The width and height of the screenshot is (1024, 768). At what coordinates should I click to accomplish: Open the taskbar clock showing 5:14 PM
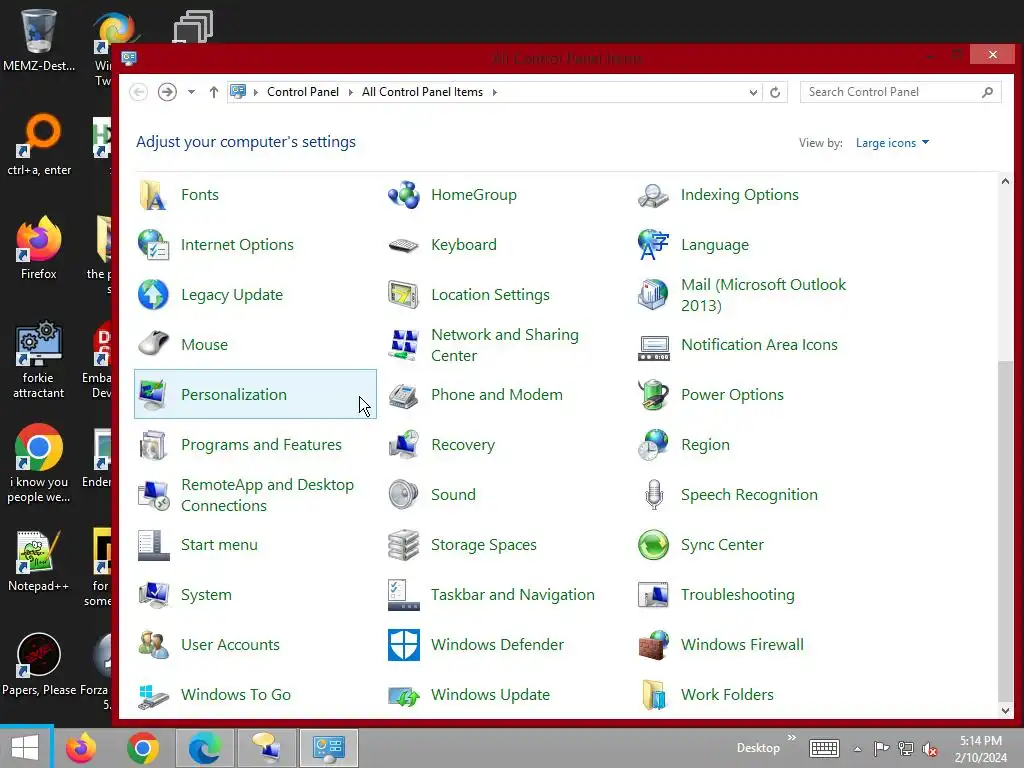[x=980, y=749]
